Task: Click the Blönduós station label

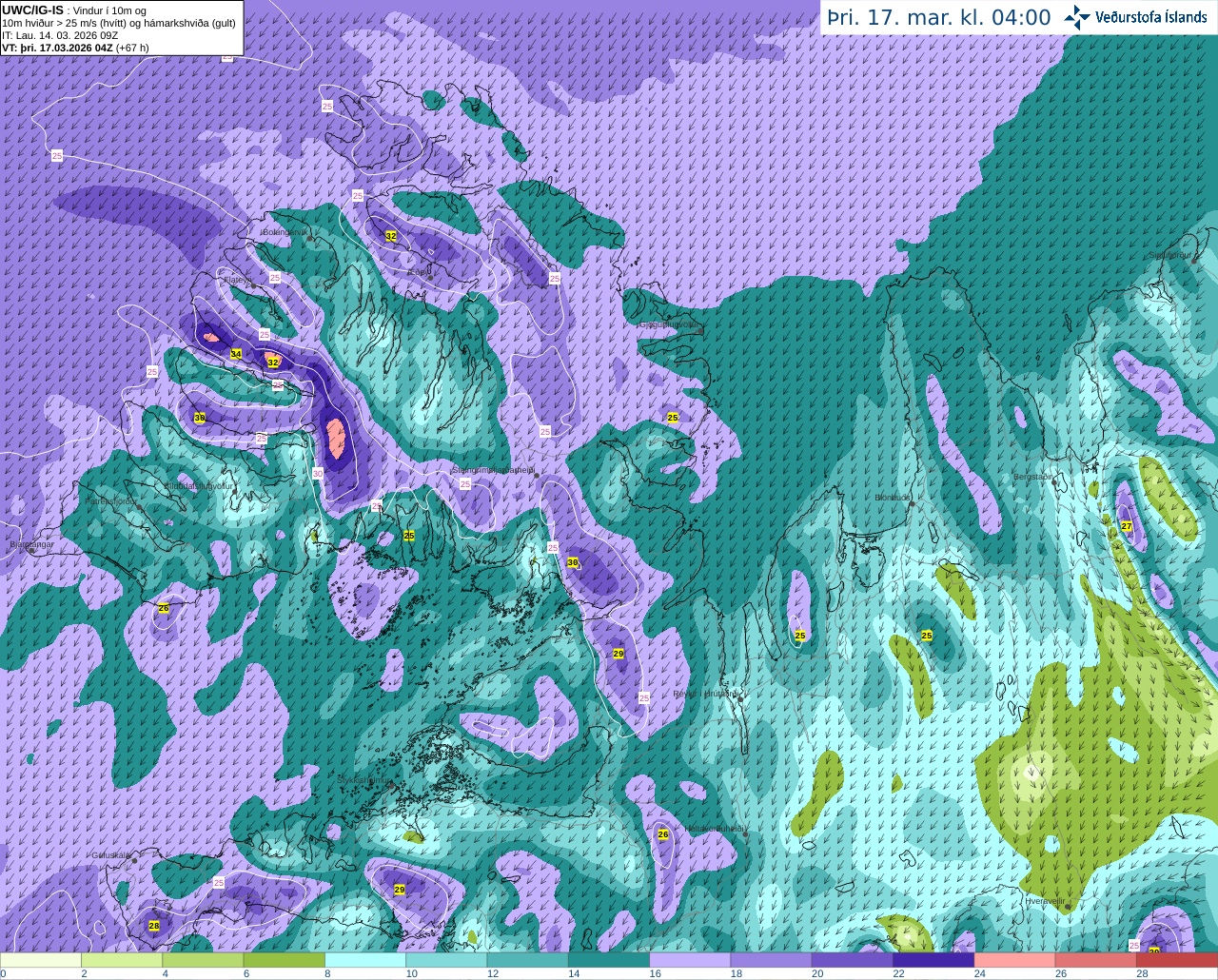Action: [894, 497]
